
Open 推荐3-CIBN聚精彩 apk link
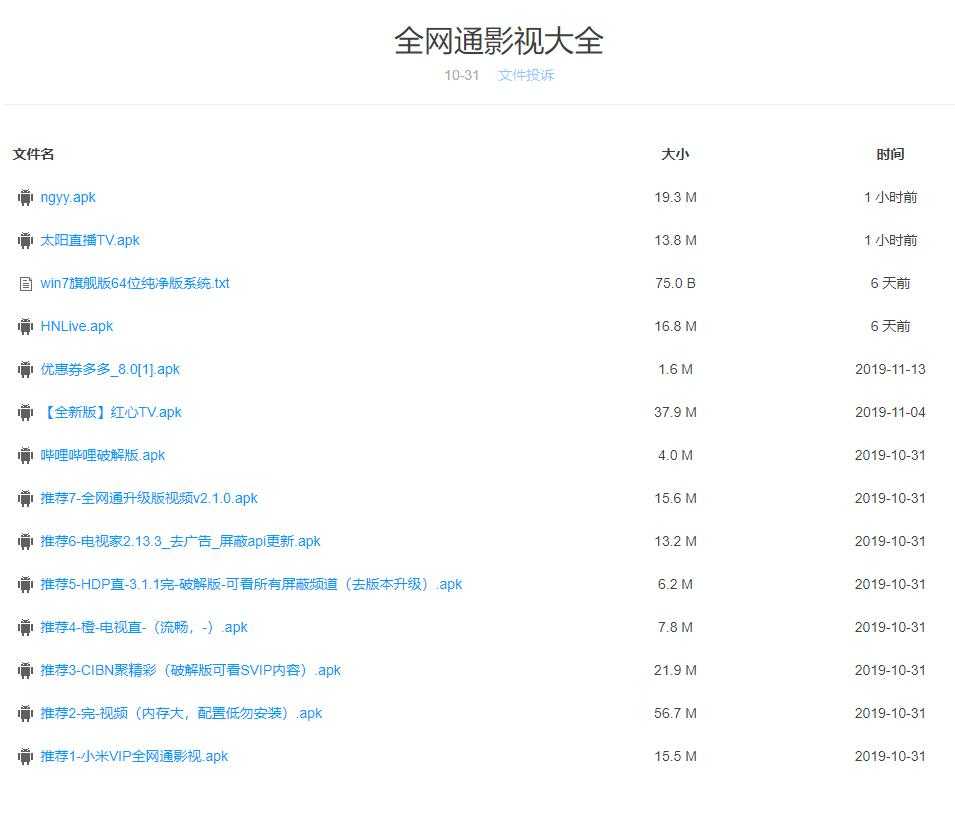191,670
